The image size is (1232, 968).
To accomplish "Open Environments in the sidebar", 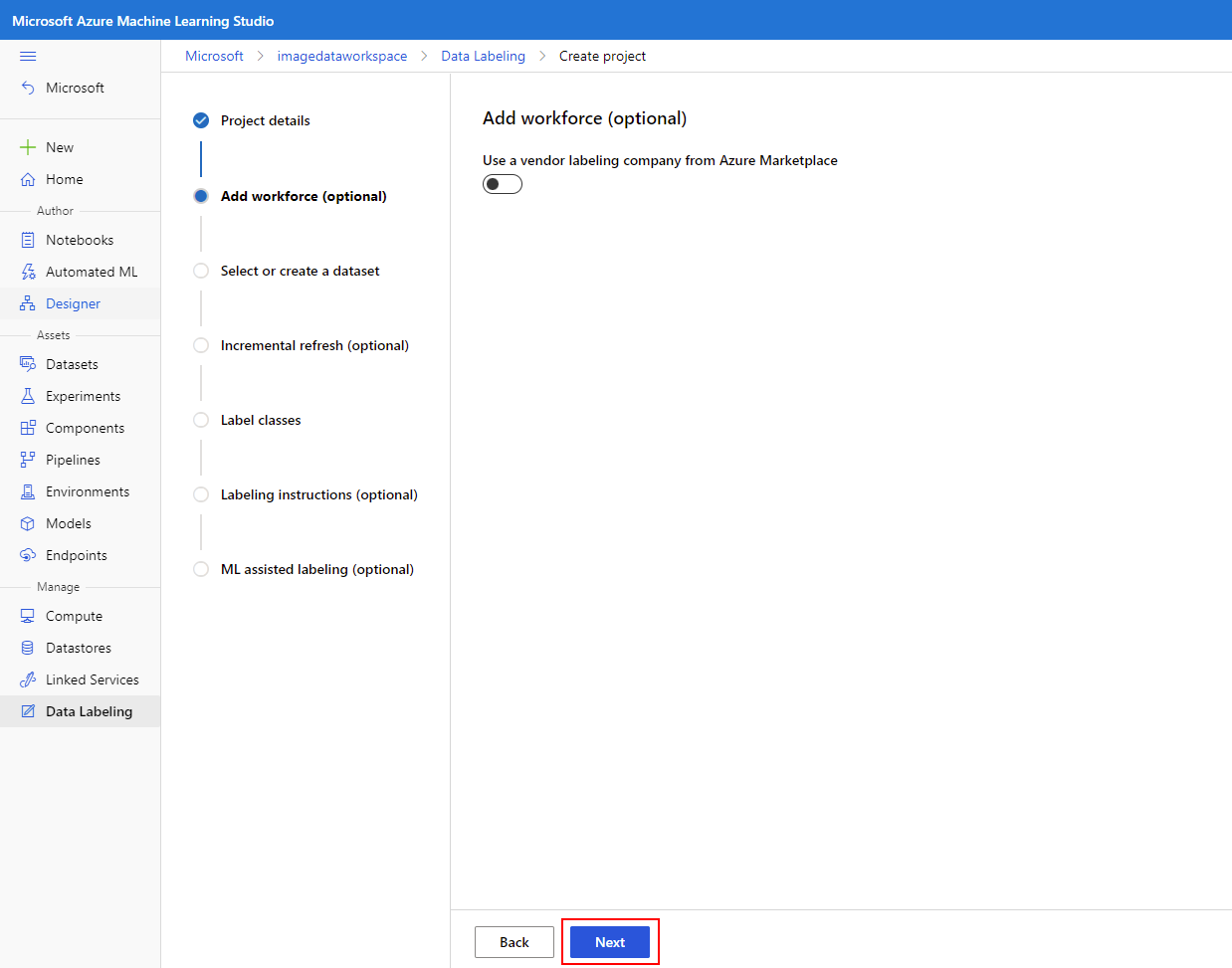I will pyautogui.click(x=80, y=491).
